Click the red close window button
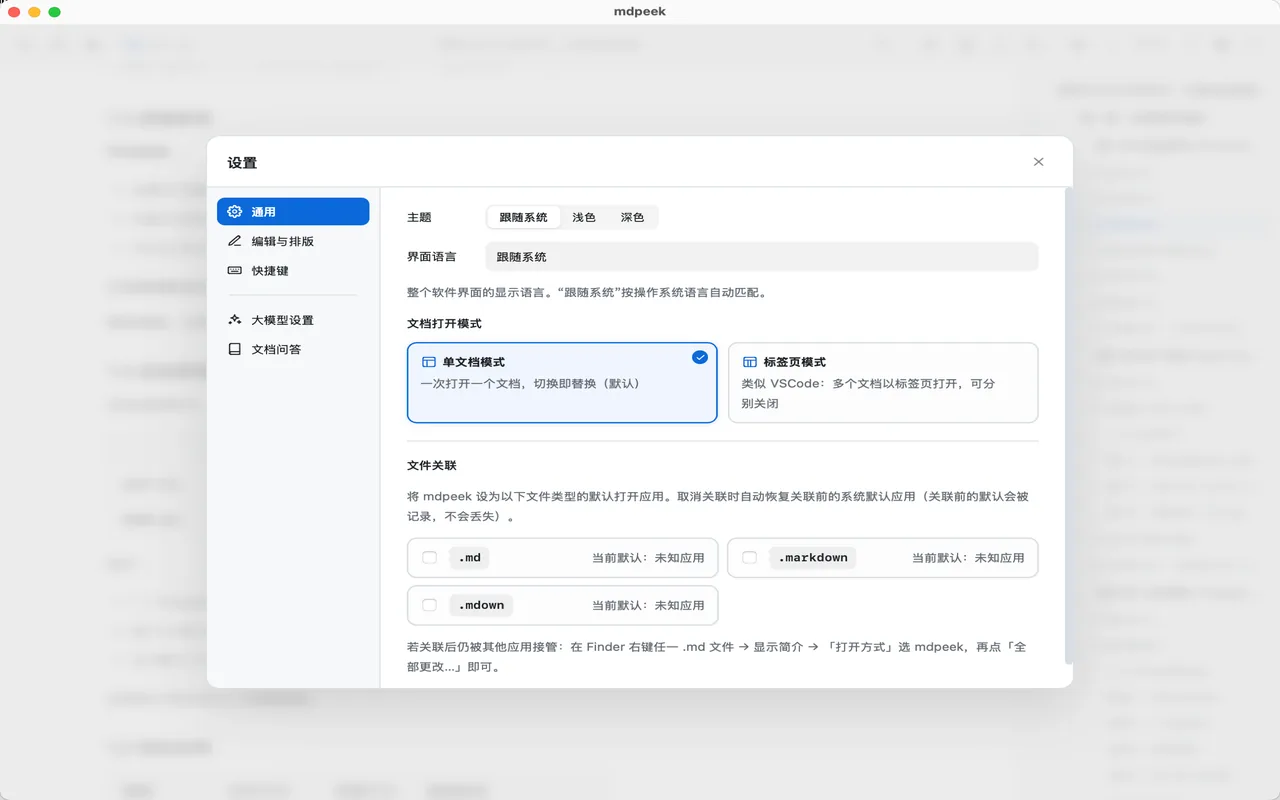1280x800 pixels. 14,12
